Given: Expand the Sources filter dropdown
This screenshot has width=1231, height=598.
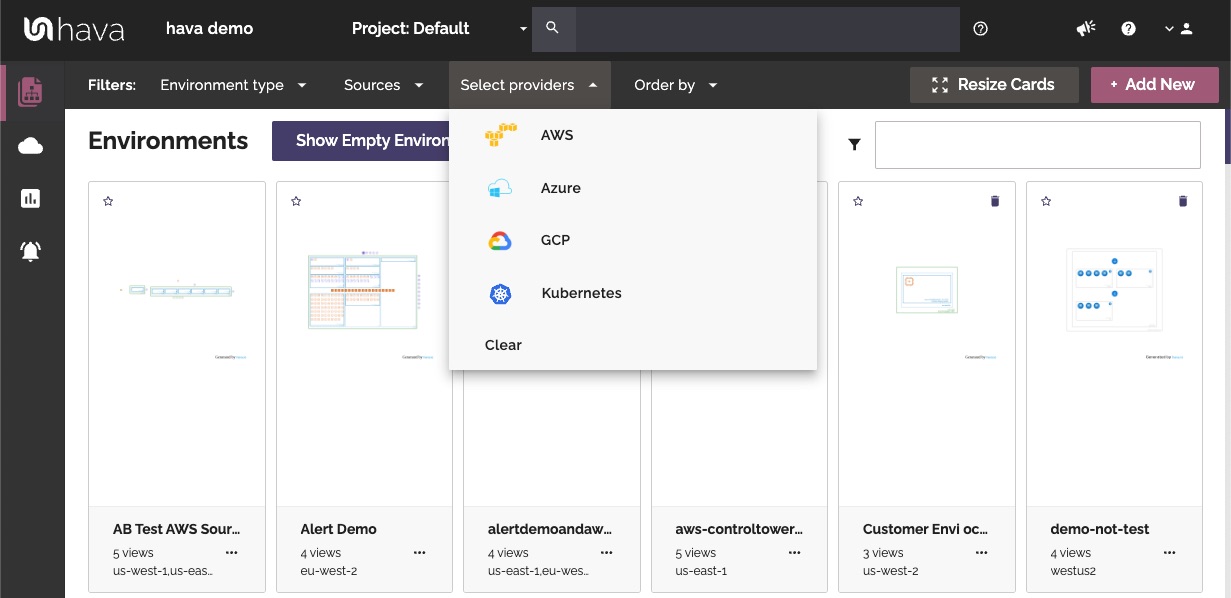Looking at the screenshot, I should click(x=384, y=85).
